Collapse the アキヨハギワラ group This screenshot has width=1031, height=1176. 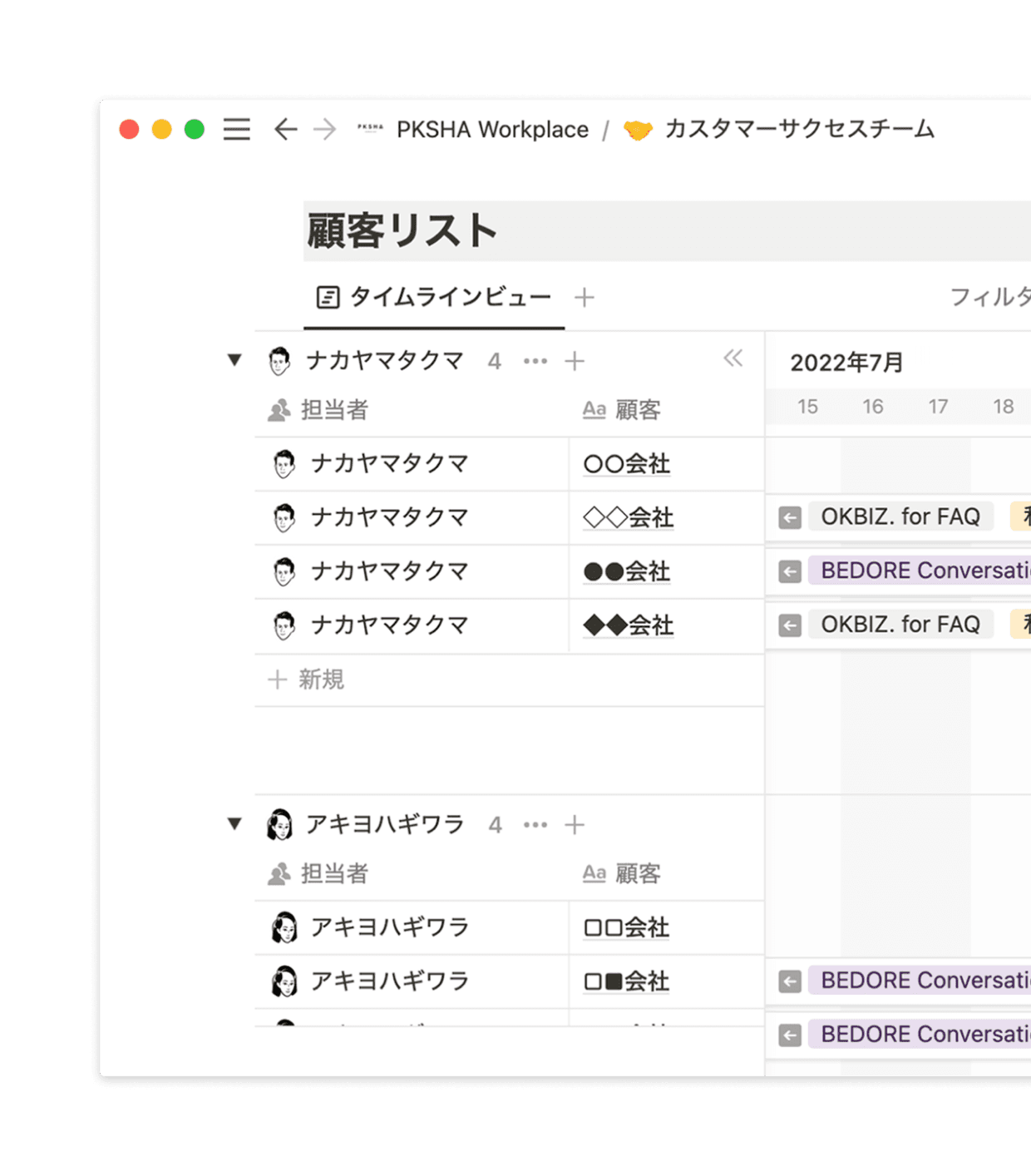click(234, 824)
